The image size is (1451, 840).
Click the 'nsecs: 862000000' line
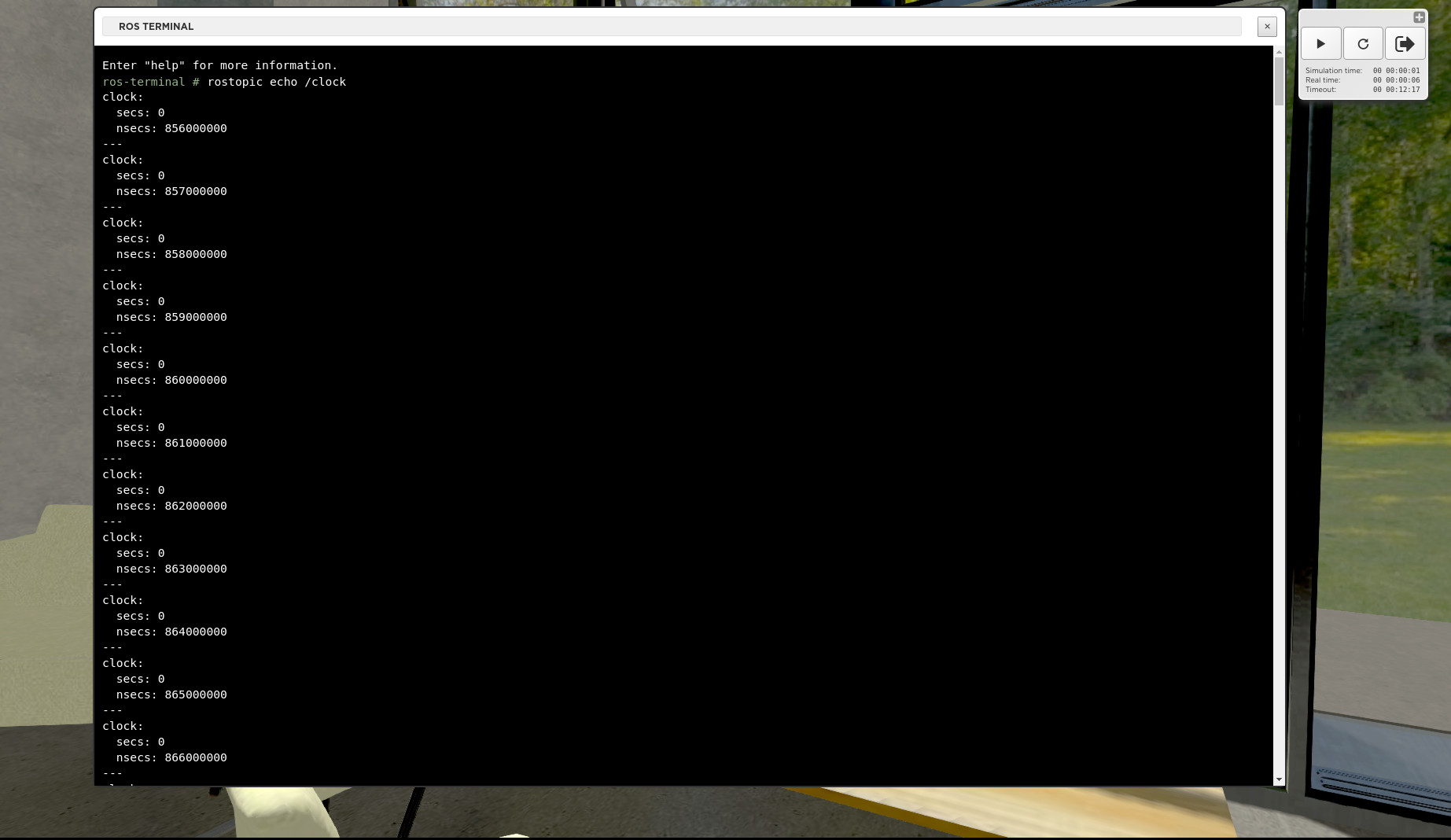pyautogui.click(x=171, y=507)
